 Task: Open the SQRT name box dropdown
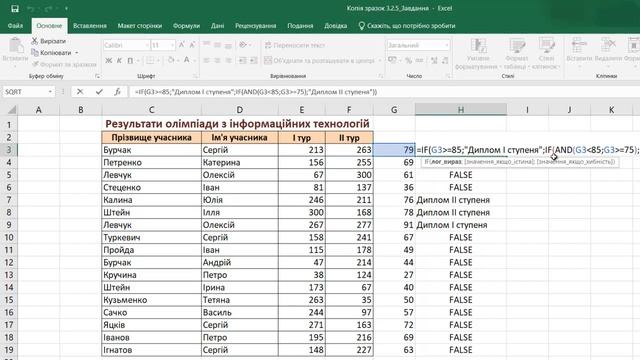(50, 92)
